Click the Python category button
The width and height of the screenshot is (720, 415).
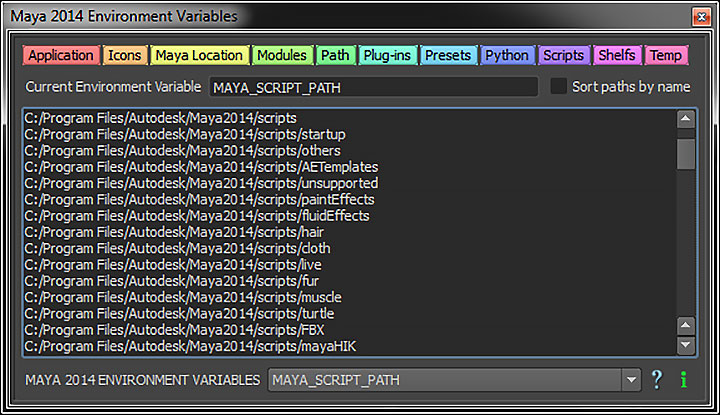(507, 56)
